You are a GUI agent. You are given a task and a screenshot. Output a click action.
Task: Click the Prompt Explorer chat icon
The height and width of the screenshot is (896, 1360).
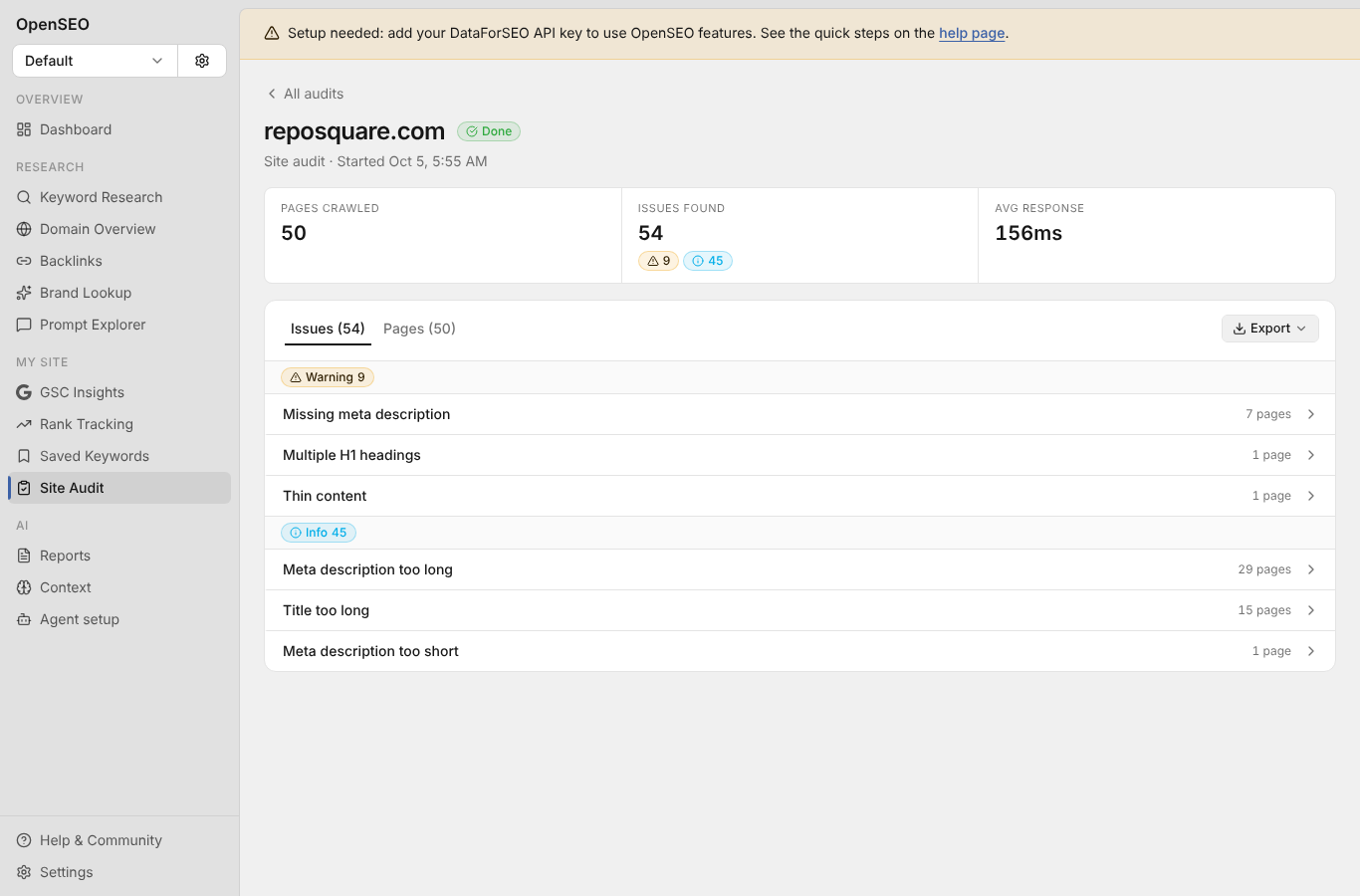click(24, 325)
